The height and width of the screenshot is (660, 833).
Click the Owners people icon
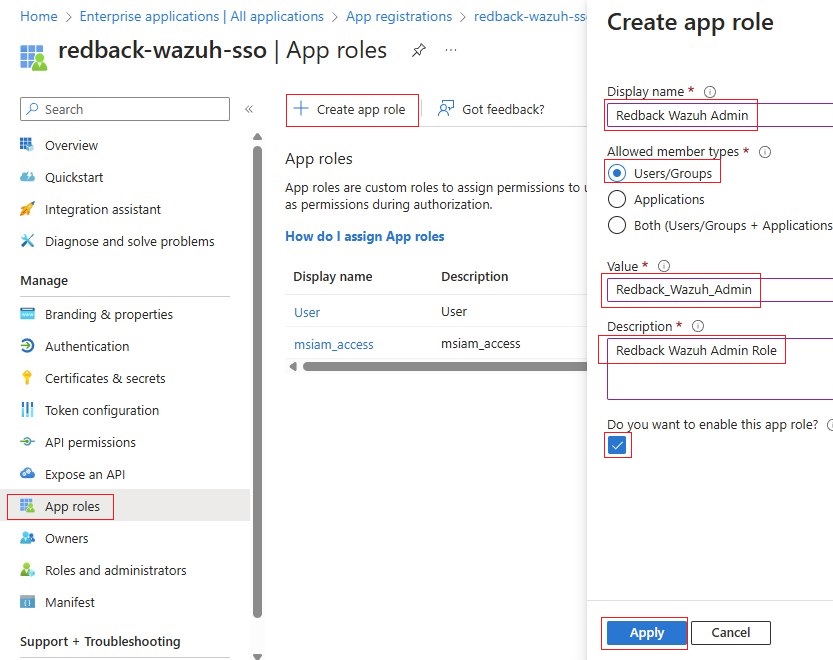pyautogui.click(x=27, y=538)
